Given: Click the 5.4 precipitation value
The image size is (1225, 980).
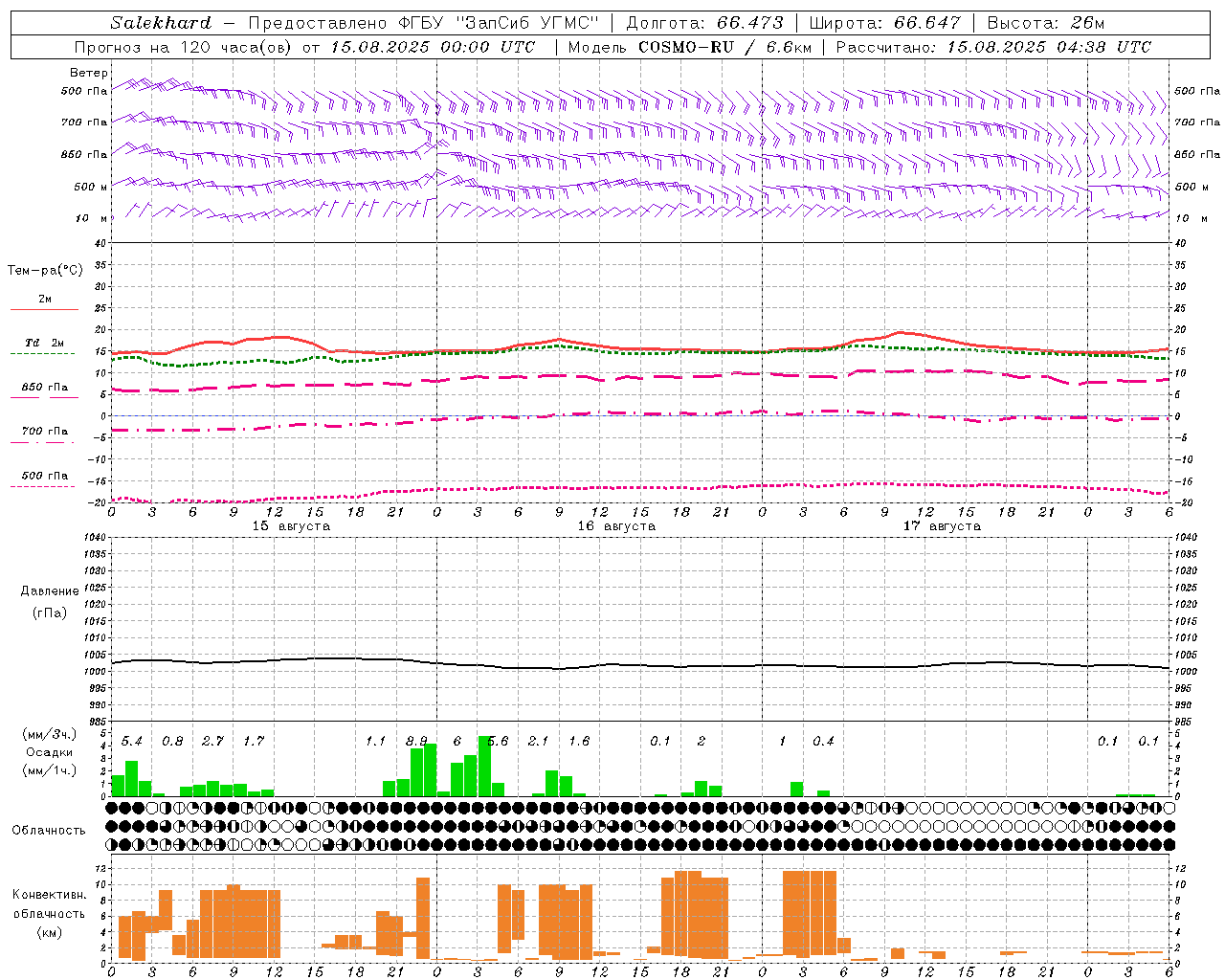Looking at the screenshot, I should [x=131, y=742].
